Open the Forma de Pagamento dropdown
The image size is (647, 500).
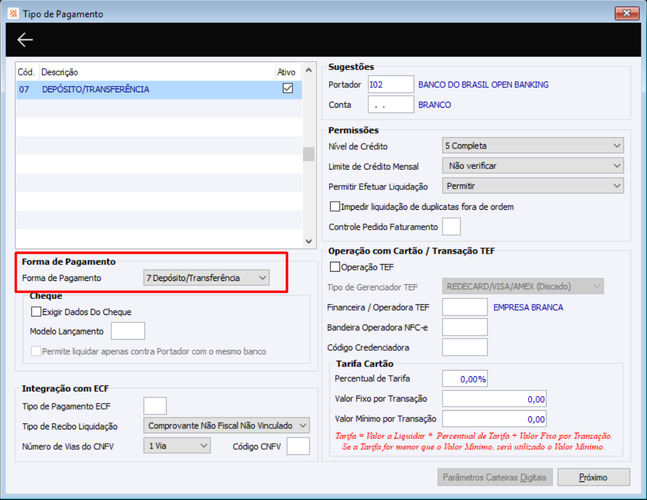tap(206, 278)
